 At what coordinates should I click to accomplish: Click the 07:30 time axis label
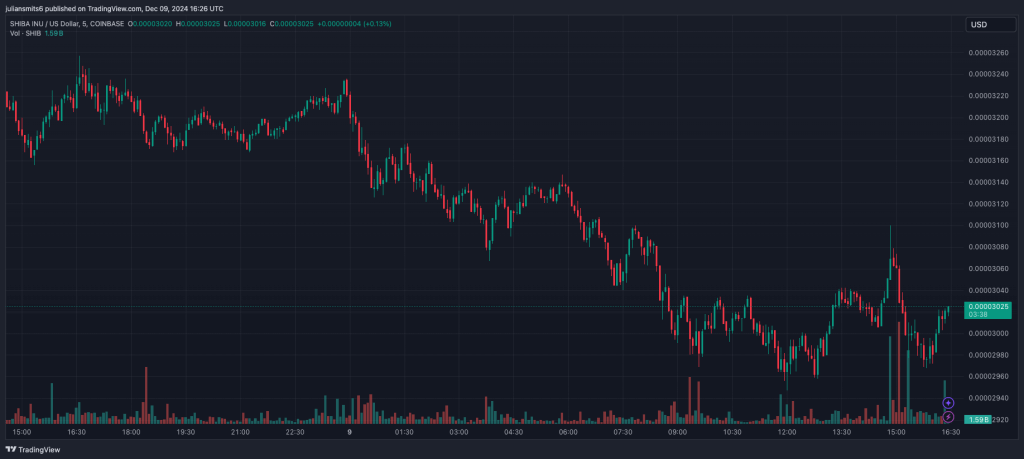[x=622, y=432]
